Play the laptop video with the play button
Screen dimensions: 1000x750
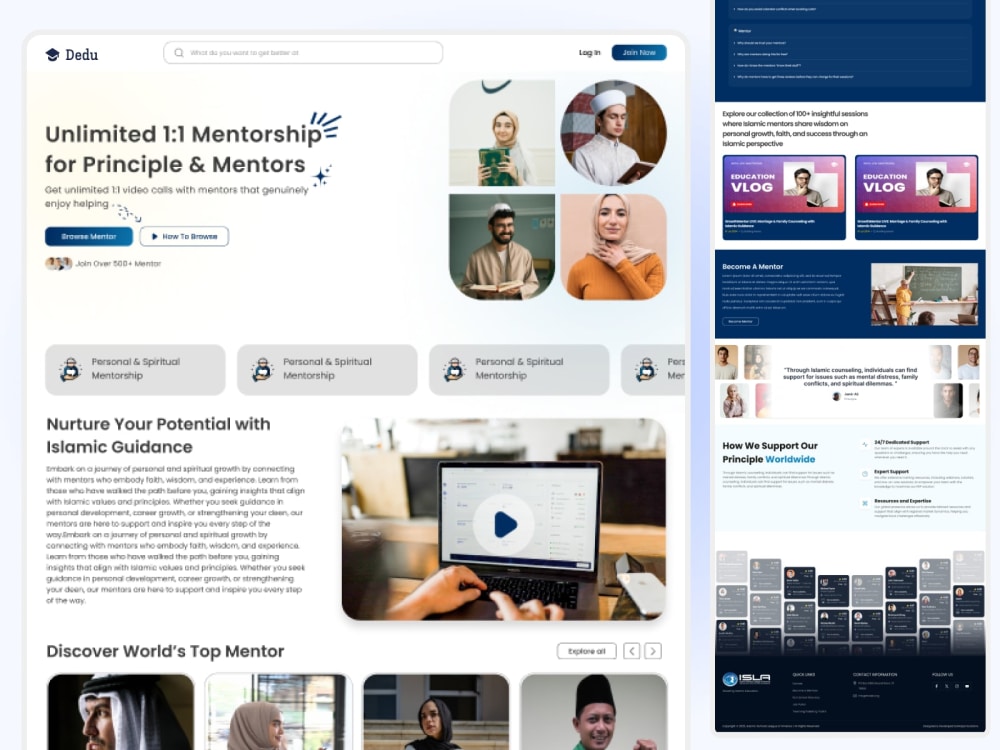pyautogui.click(x=505, y=525)
